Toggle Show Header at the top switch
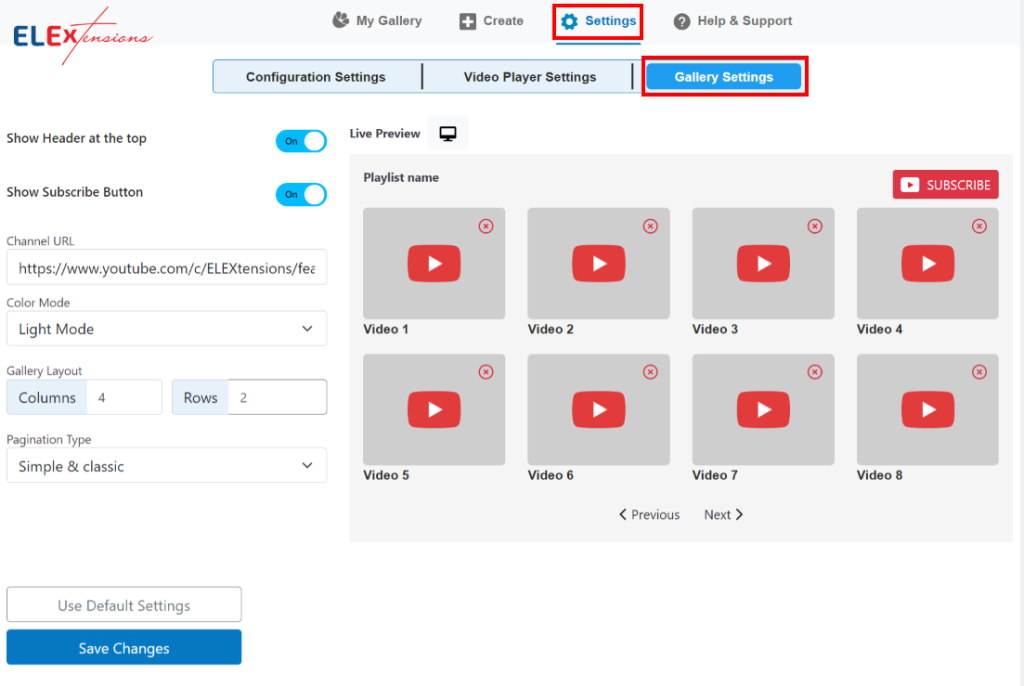Image resolution: width=1024 pixels, height=686 pixels. coord(301,141)
